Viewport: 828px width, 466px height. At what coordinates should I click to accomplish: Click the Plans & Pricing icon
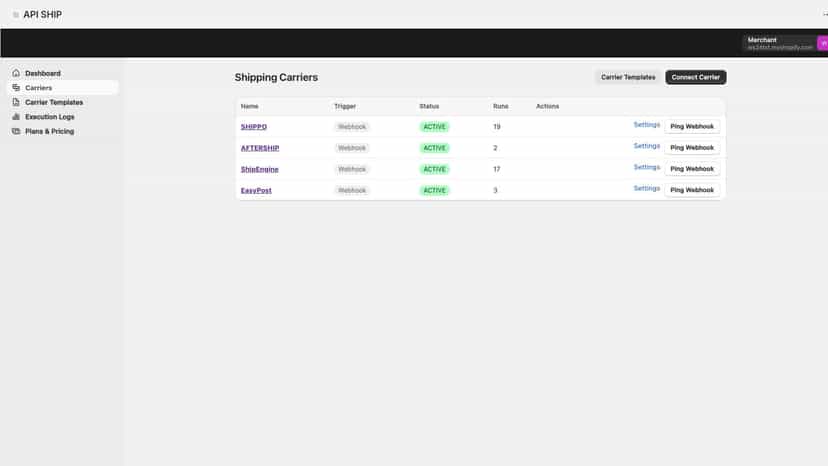click(16, 131)
